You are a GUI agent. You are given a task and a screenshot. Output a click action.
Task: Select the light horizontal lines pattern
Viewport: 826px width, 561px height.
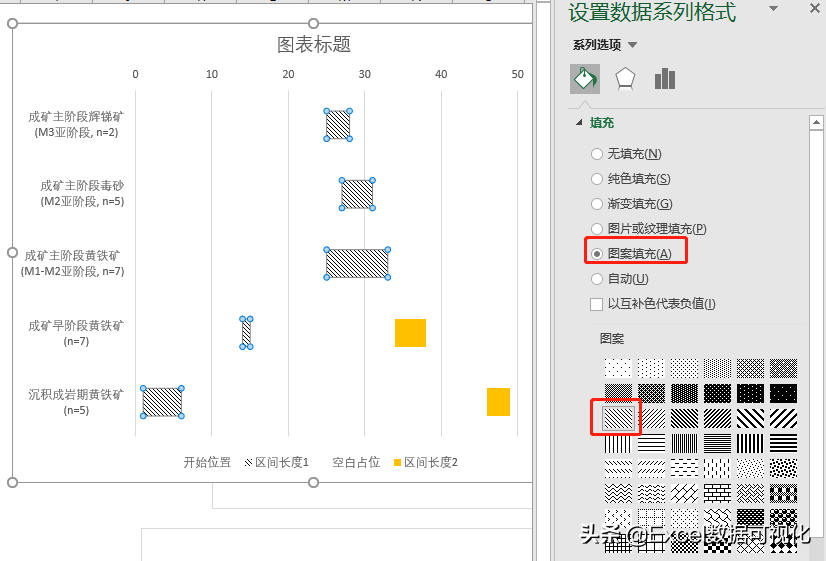651,444
